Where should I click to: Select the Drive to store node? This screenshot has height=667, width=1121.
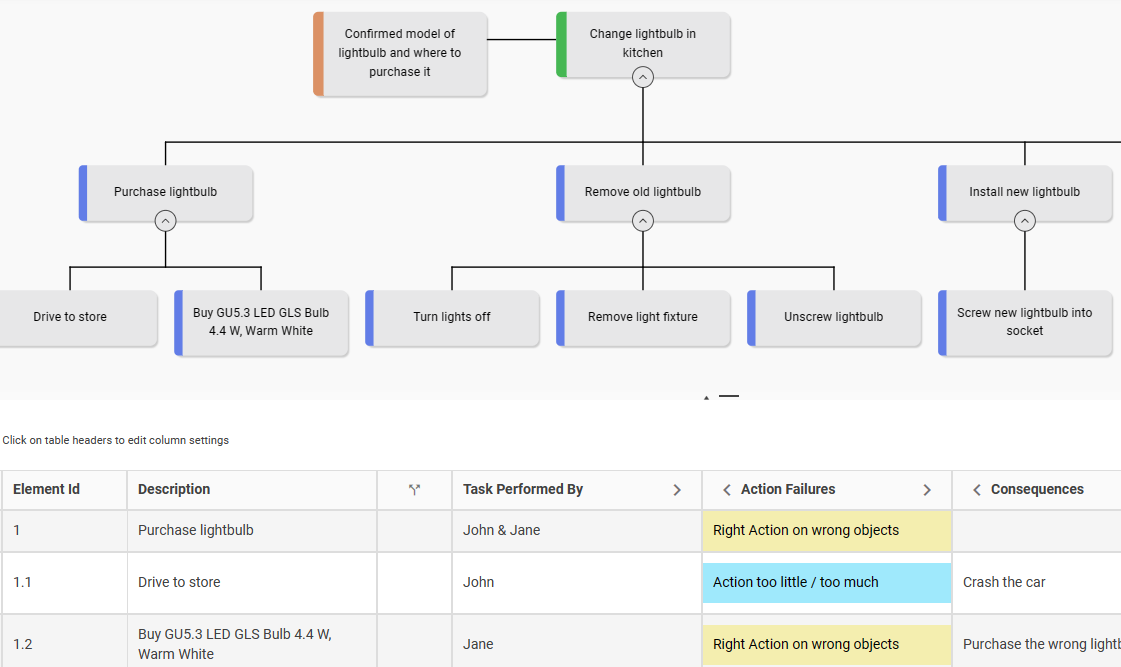tap(70, 317)
